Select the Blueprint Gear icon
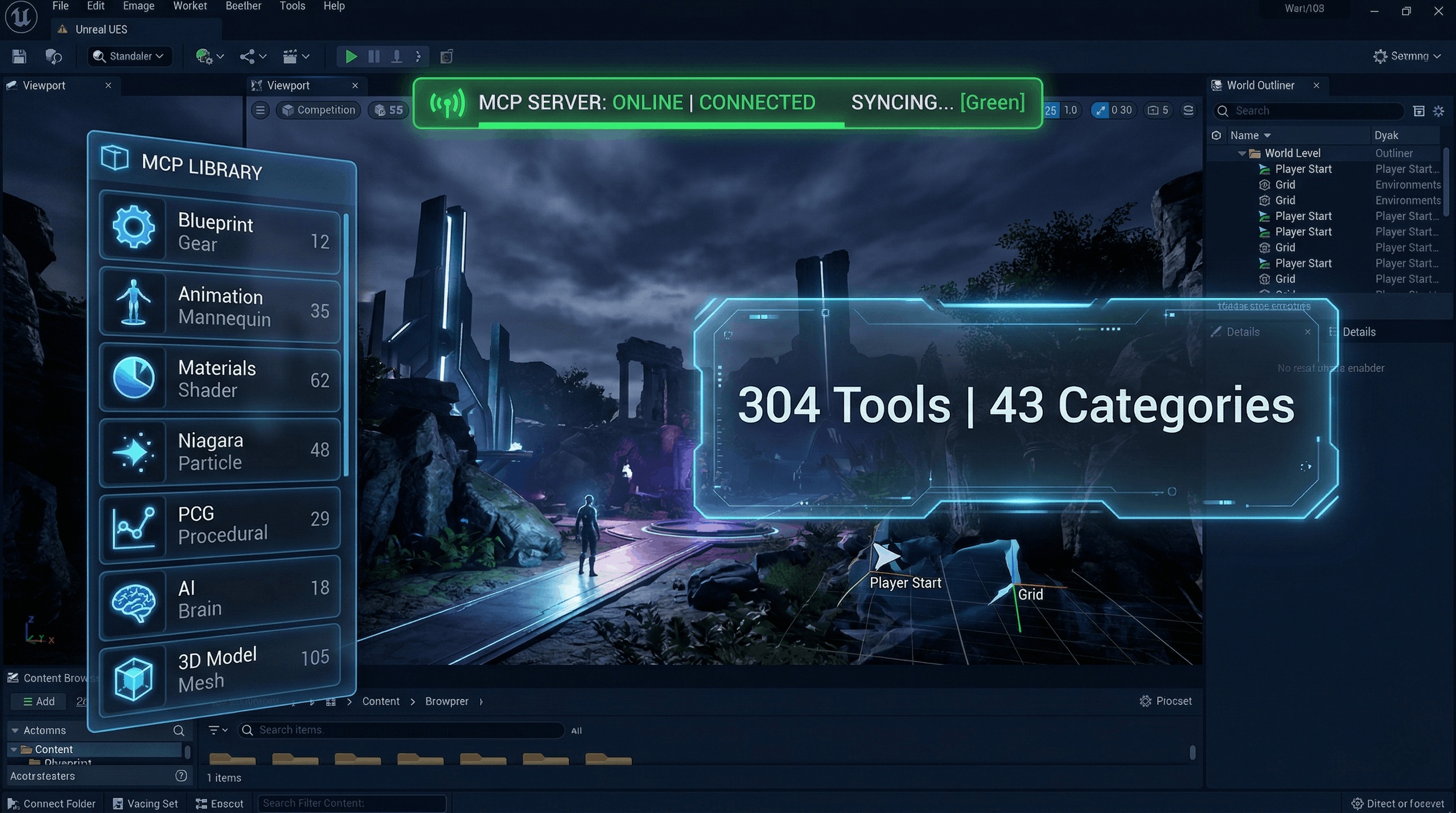Image resolution: width=1456 pixels, height=813 pixels. (134, 227)
